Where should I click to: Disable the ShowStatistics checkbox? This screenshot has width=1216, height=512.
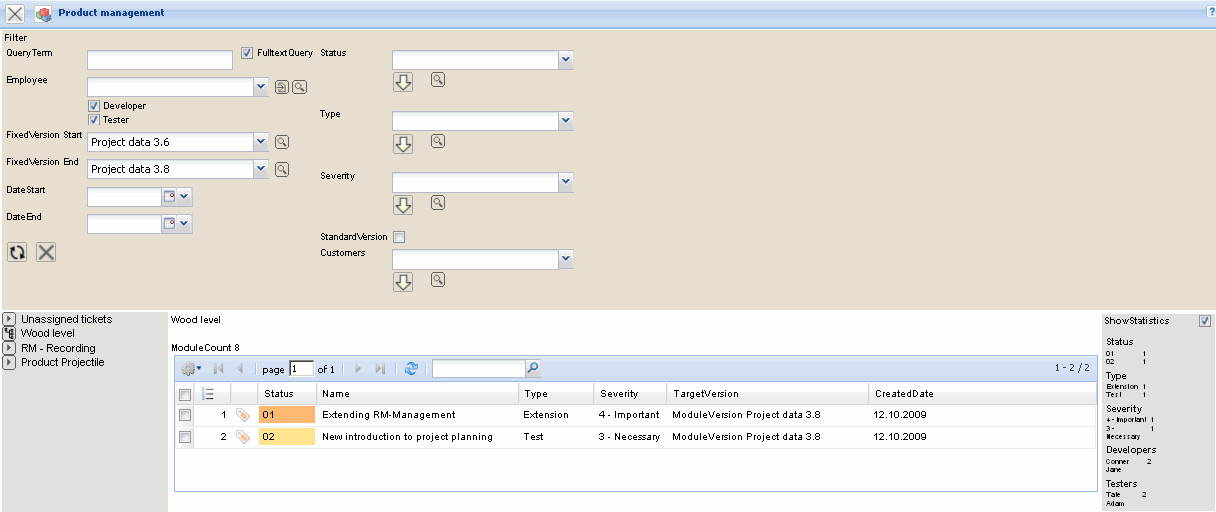coord(1204,321)
